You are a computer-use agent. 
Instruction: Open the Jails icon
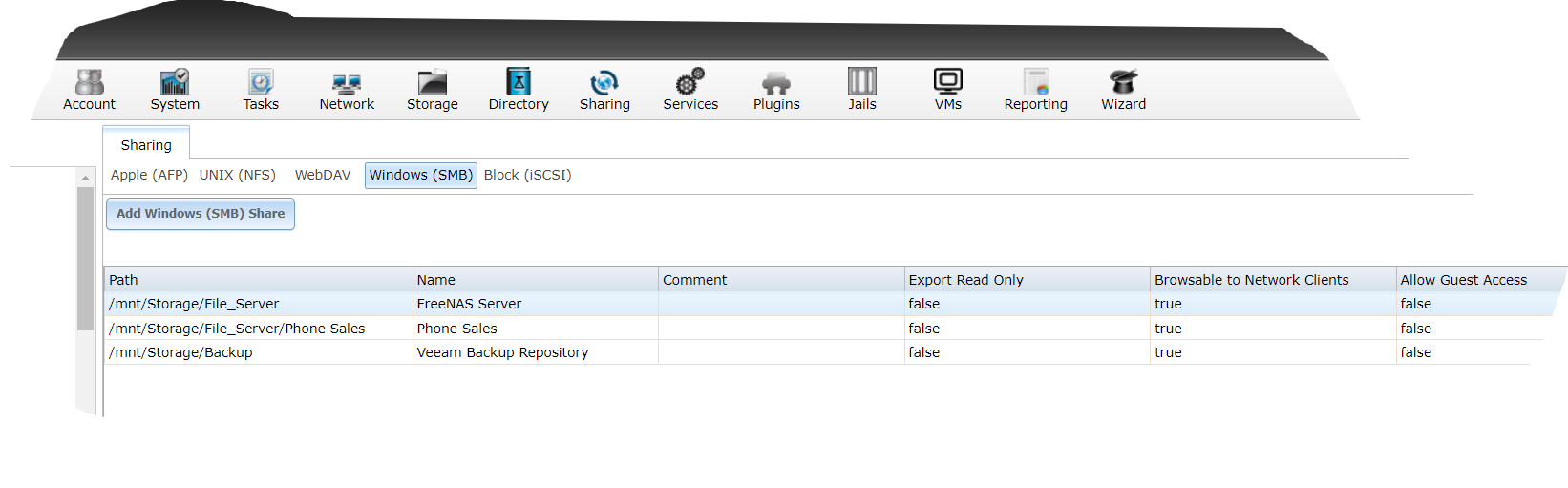click(x=862, y=83)
